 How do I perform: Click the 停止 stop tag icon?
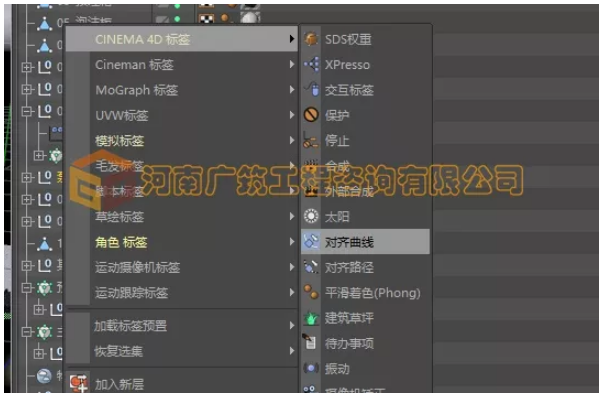pyautogui.click(x=311, y=140)
